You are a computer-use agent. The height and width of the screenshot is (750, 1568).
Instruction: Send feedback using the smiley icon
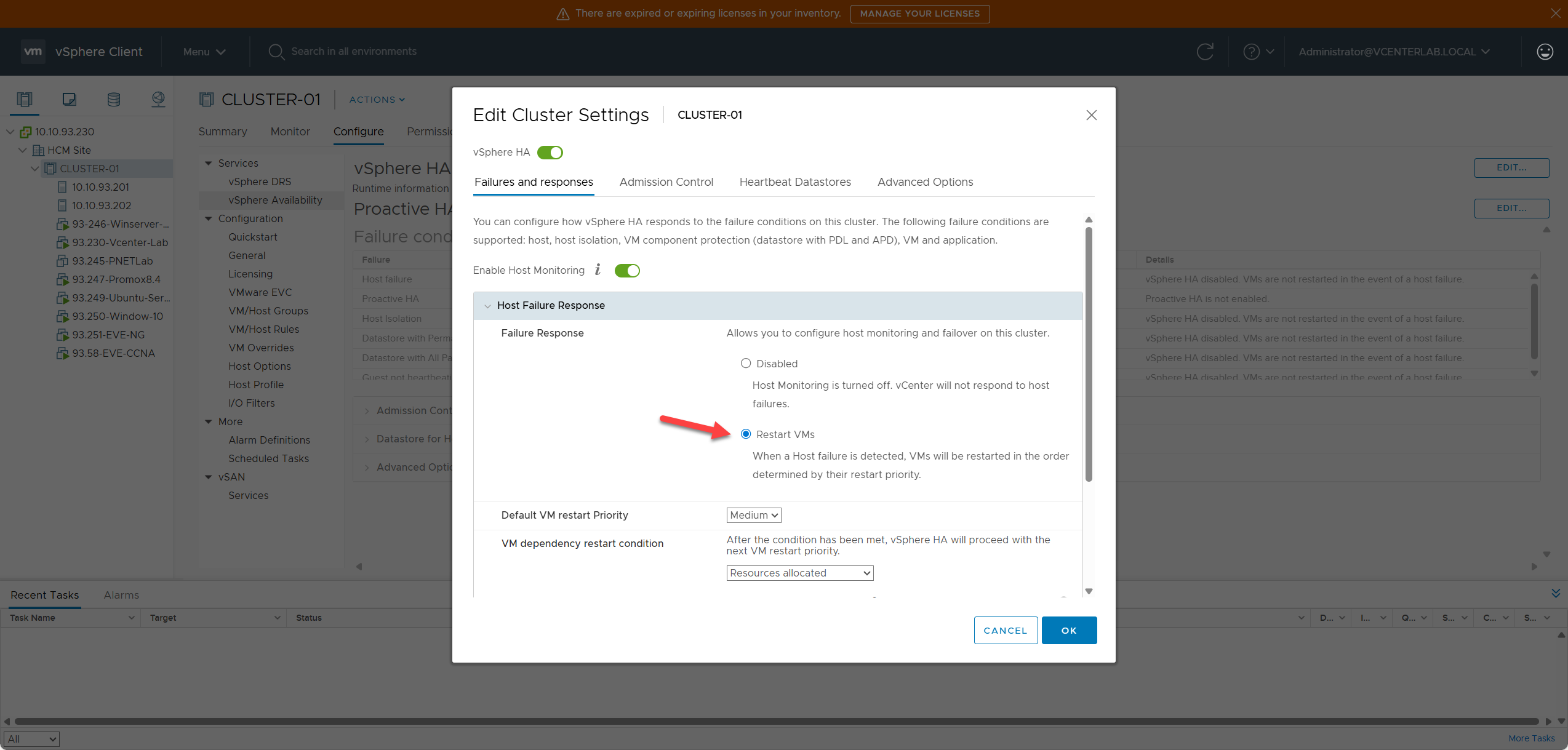point(1545,52)
